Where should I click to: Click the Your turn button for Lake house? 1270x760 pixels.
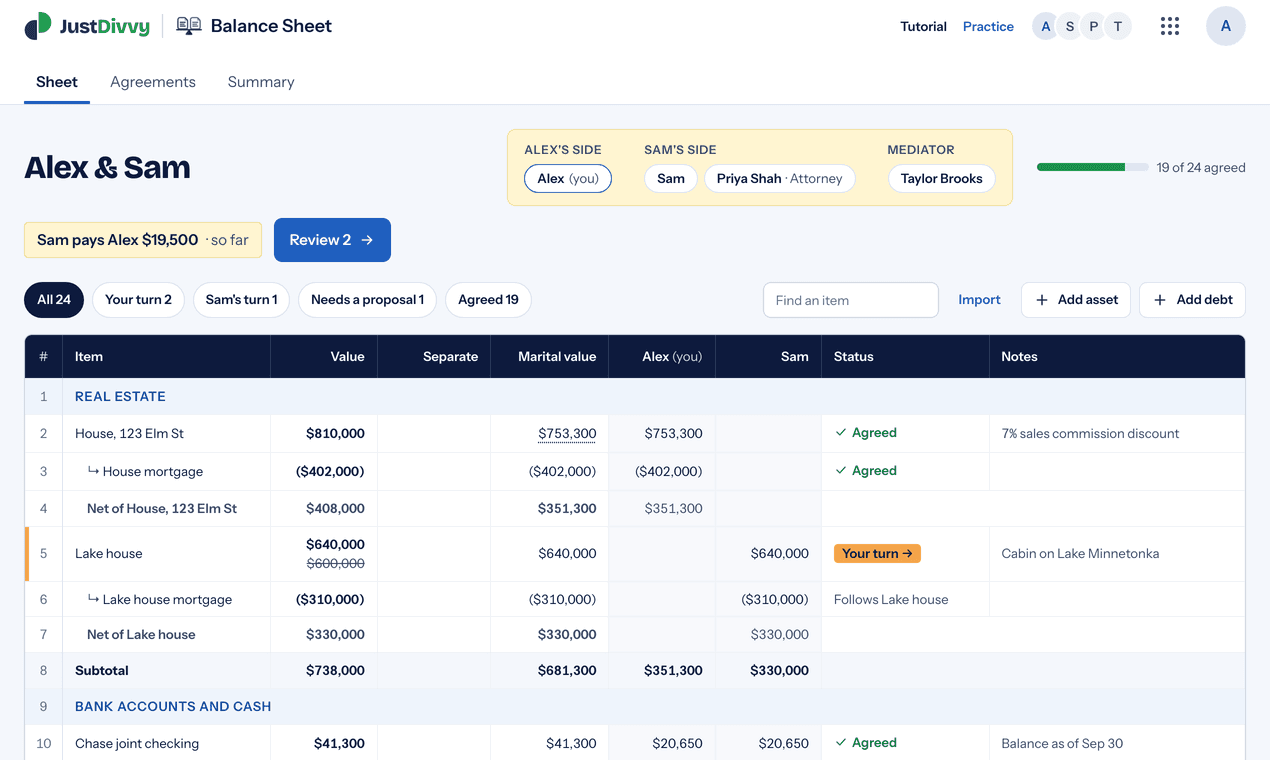877,553
